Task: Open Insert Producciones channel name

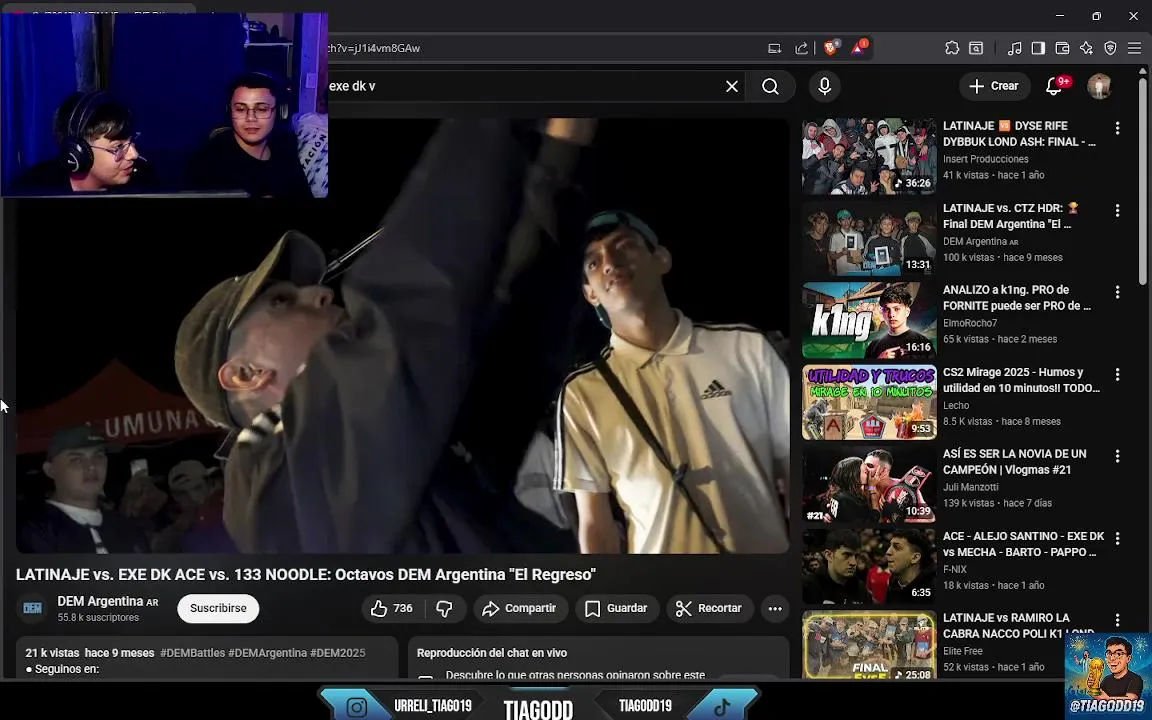Action: click(985, 159)
